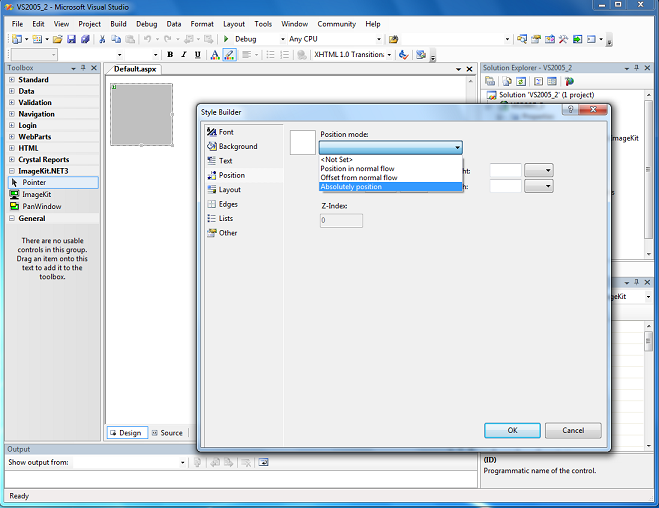Select the PanWindow control in Toolbox
The width and height of the screenshot is (659, 508).
(53, 206)
